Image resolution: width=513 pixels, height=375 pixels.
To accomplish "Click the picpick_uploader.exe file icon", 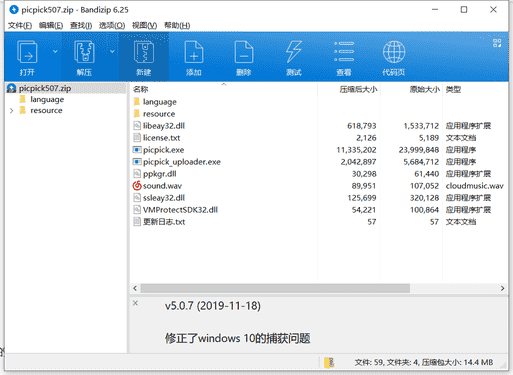I will (x=137, y=162).
